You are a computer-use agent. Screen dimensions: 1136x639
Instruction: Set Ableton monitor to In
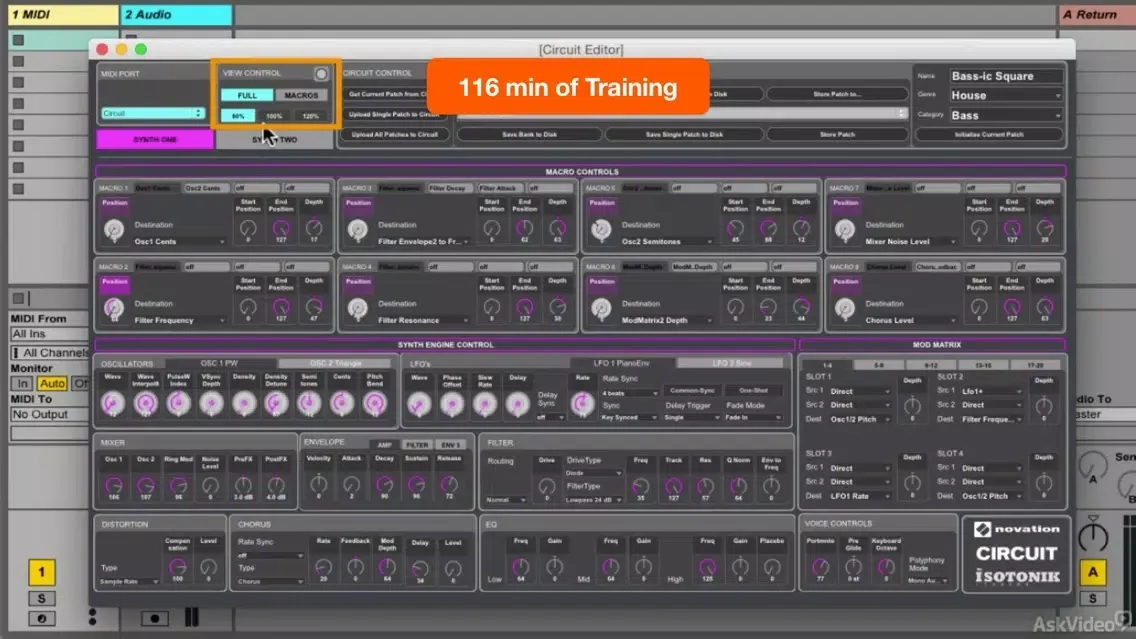(x=23, y=383)
